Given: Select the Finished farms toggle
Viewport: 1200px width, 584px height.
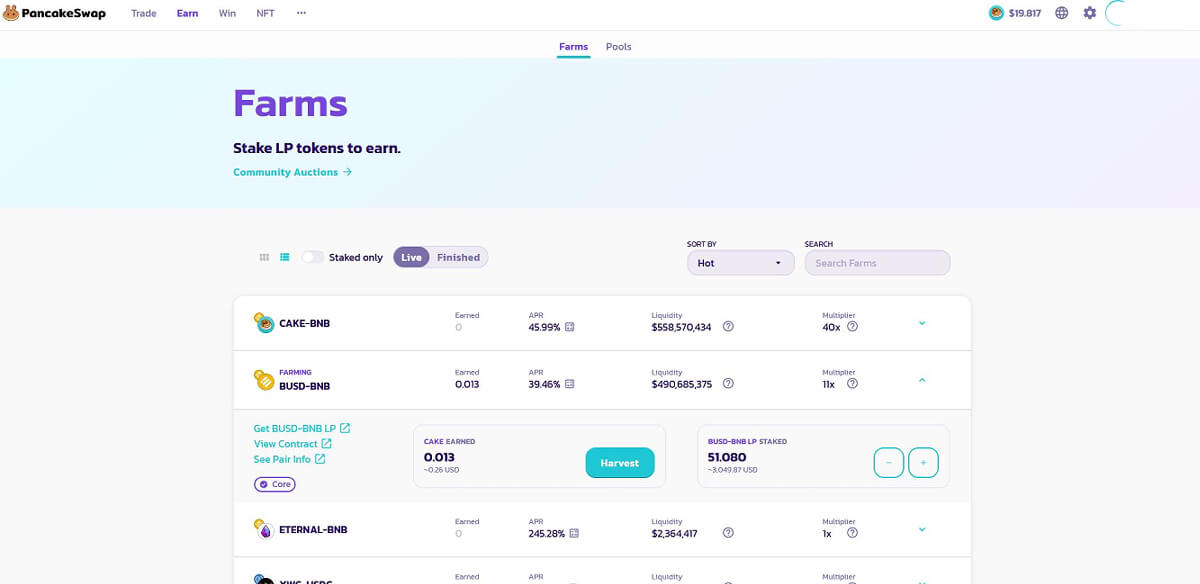Looking at the screenshot, I should click(458, 257).
